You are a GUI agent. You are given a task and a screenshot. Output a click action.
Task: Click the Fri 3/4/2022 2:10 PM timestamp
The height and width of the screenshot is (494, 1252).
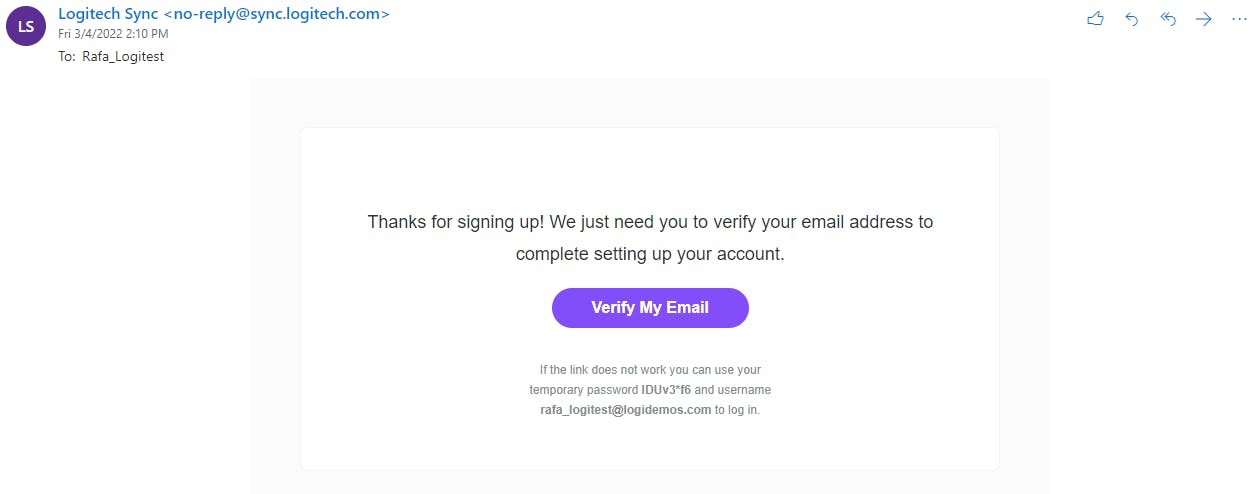pos(112,34)
